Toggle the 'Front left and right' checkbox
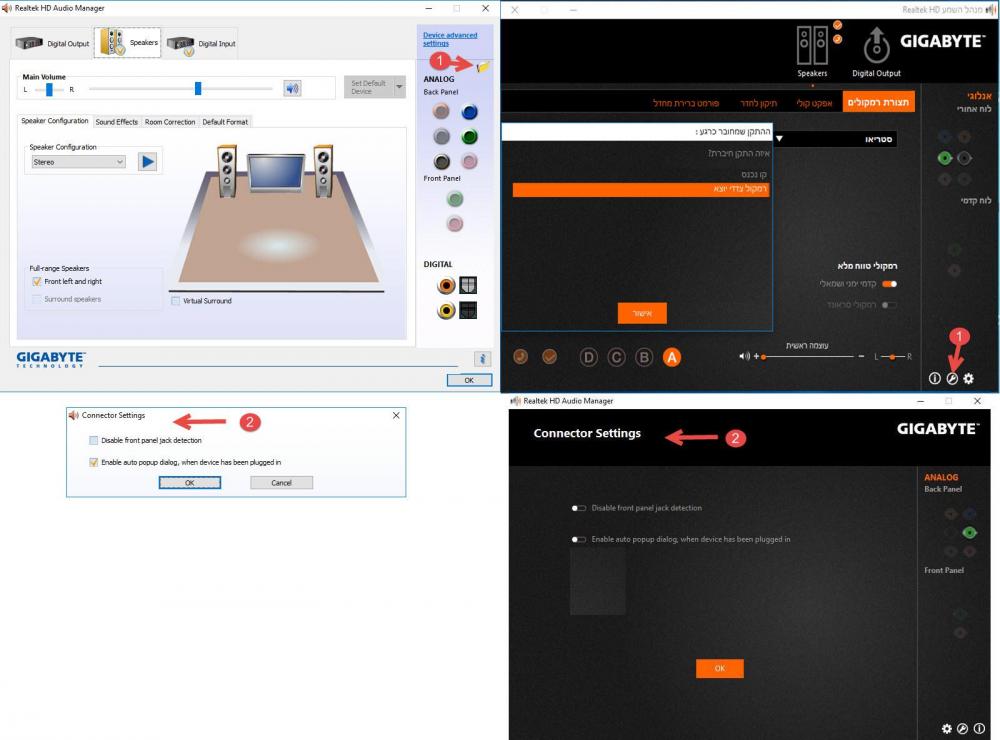 36,281
